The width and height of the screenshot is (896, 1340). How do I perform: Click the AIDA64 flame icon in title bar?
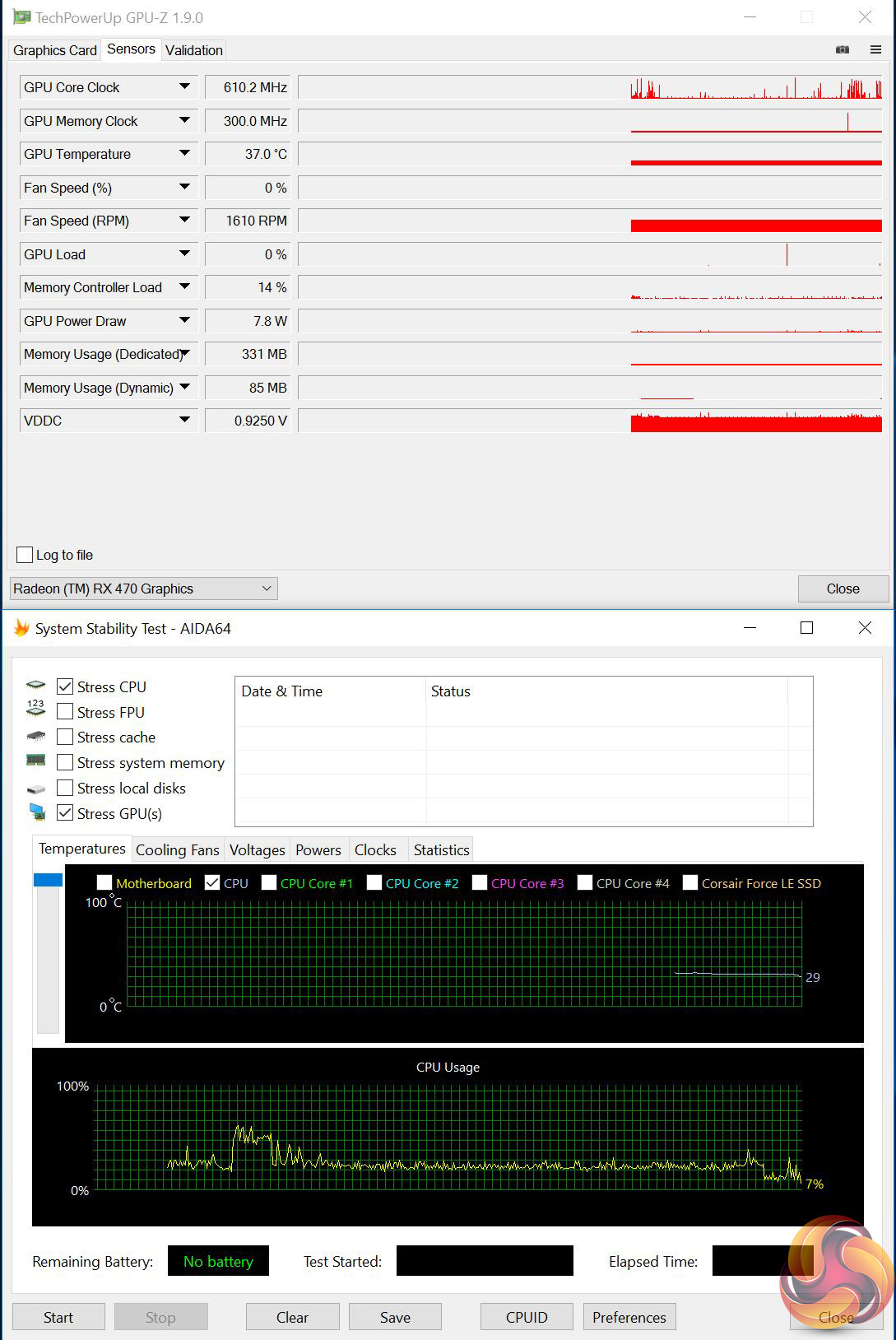click(21, 628)
